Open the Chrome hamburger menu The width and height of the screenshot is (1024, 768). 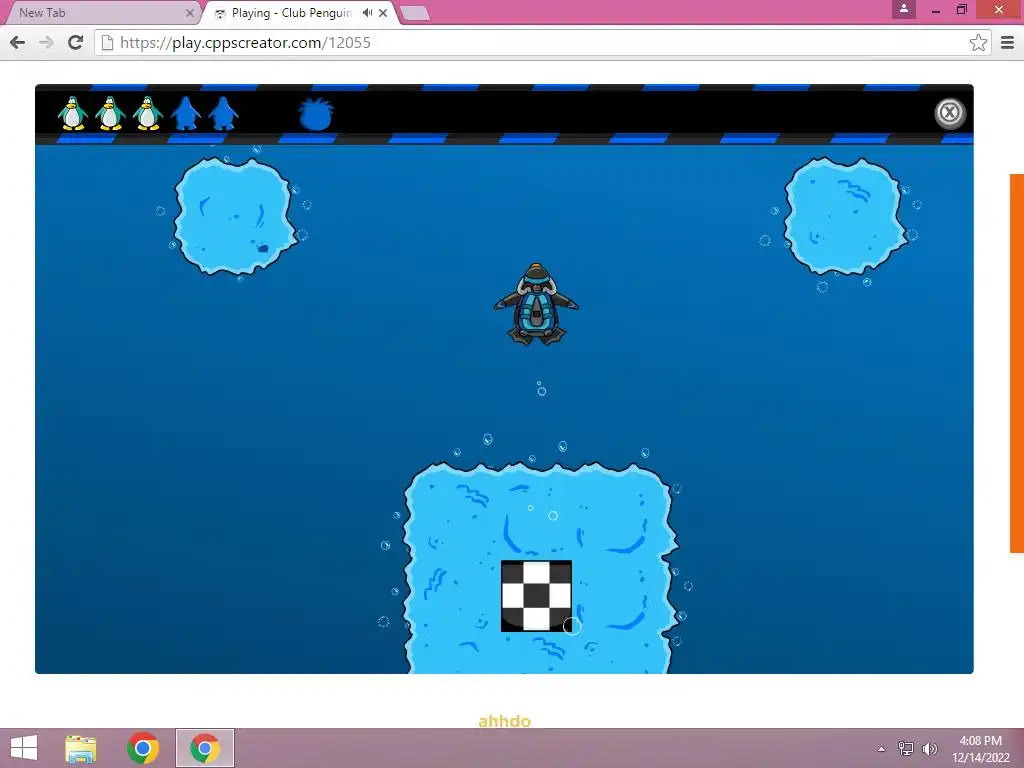tap(1008, 42)
